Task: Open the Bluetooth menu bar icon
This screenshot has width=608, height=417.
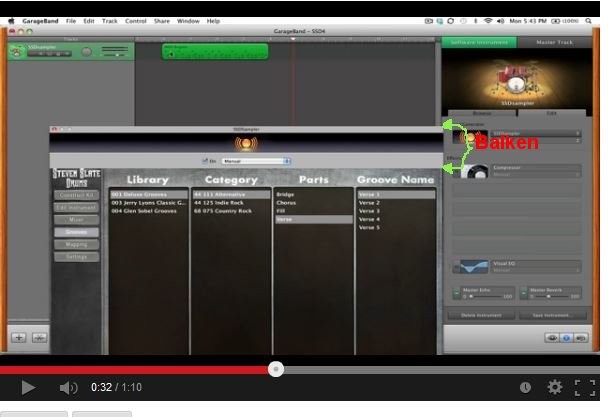Action: pos(475,21)
